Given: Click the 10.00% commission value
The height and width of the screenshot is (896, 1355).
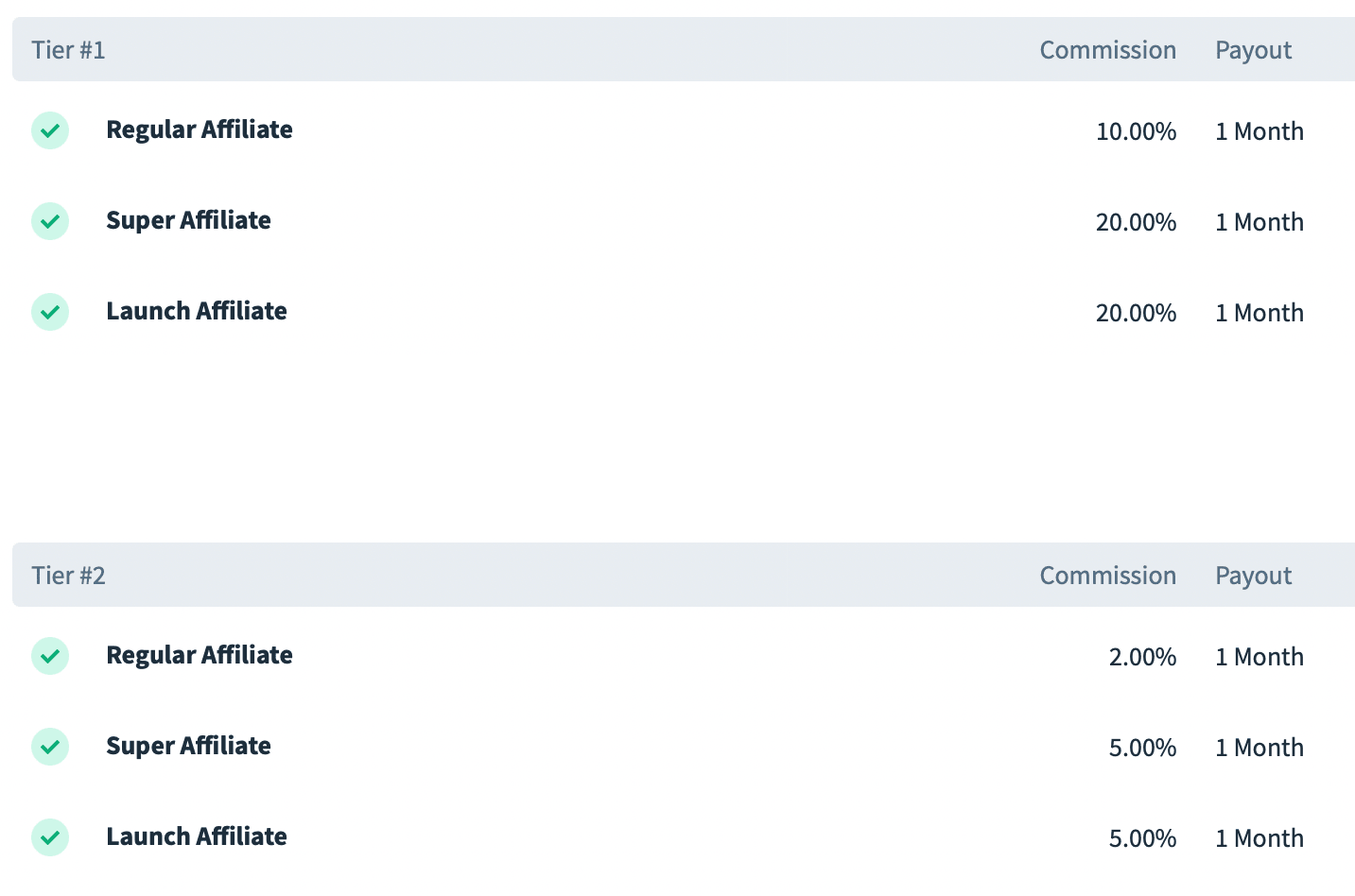Looking at the screenshot, I should pos(1136,131).
